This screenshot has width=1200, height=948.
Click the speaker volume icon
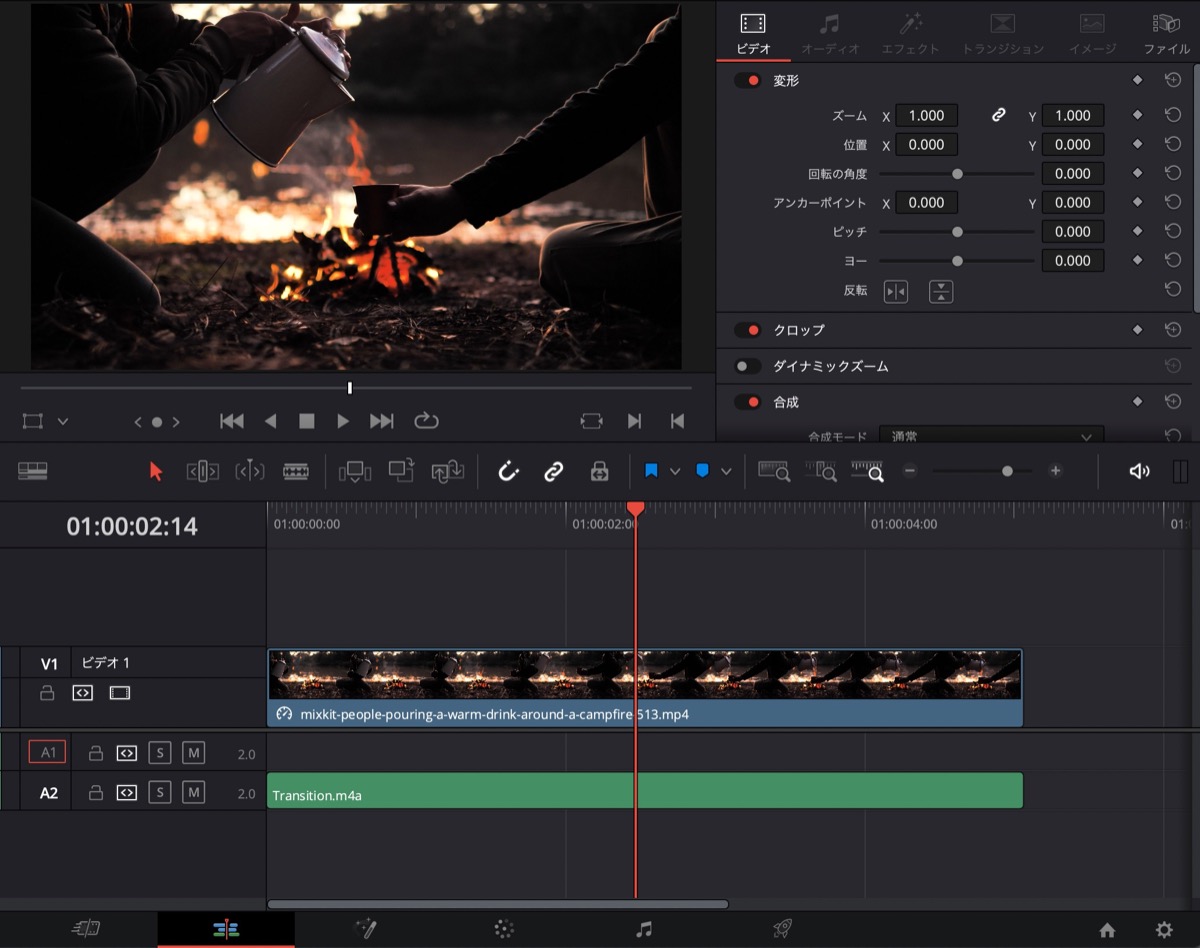1139,471
